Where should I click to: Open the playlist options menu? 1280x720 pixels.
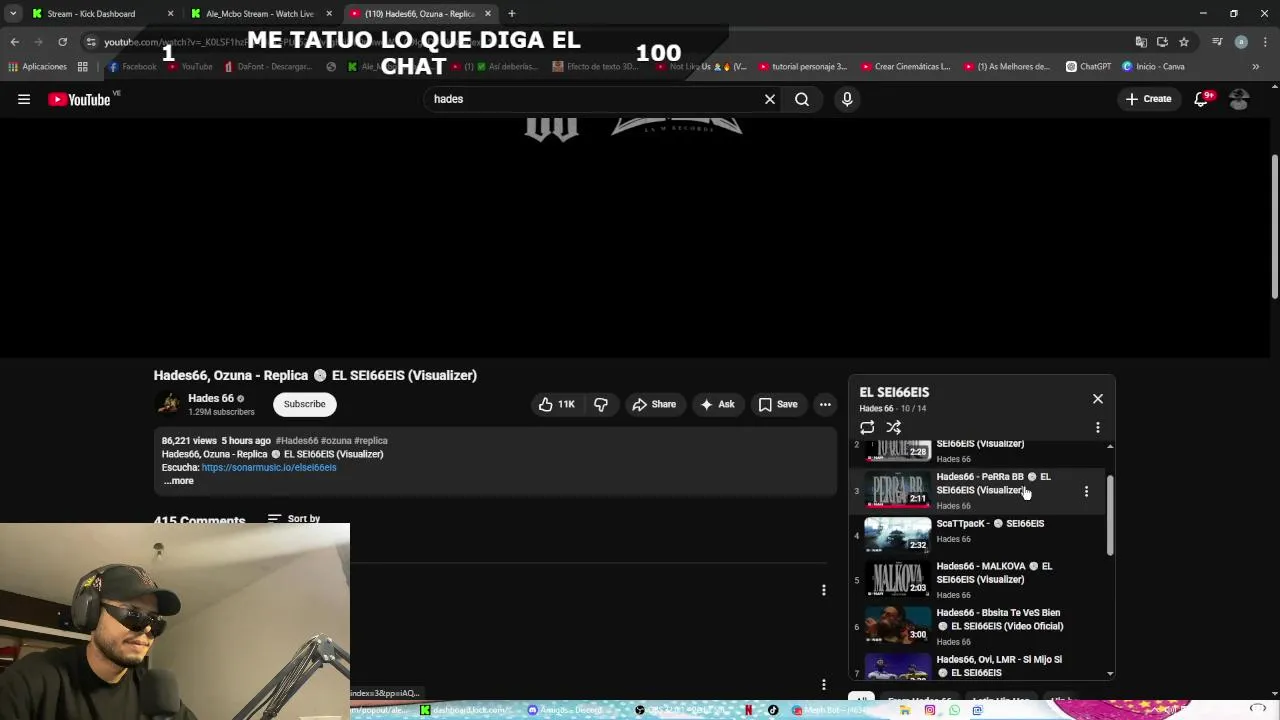pos(1098,427)
